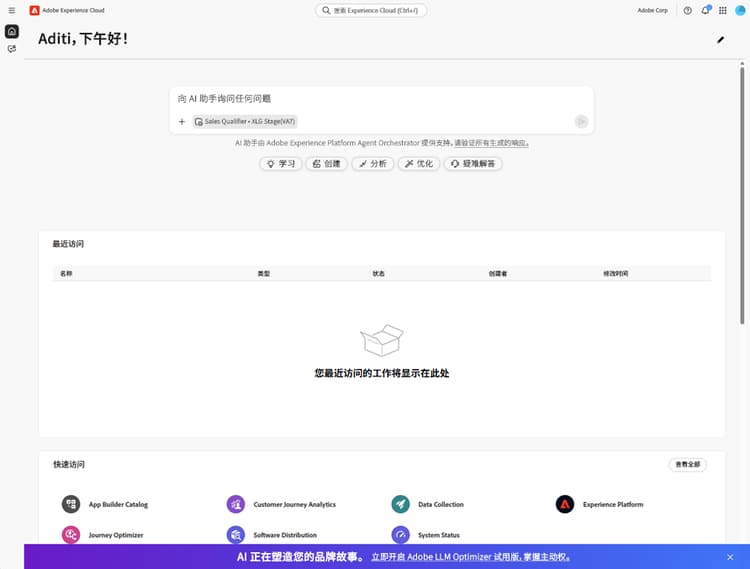The width and height of the screenshot is (750, 569).
Task: Sort by the 修改时间 column header
Action: point(616,274)
